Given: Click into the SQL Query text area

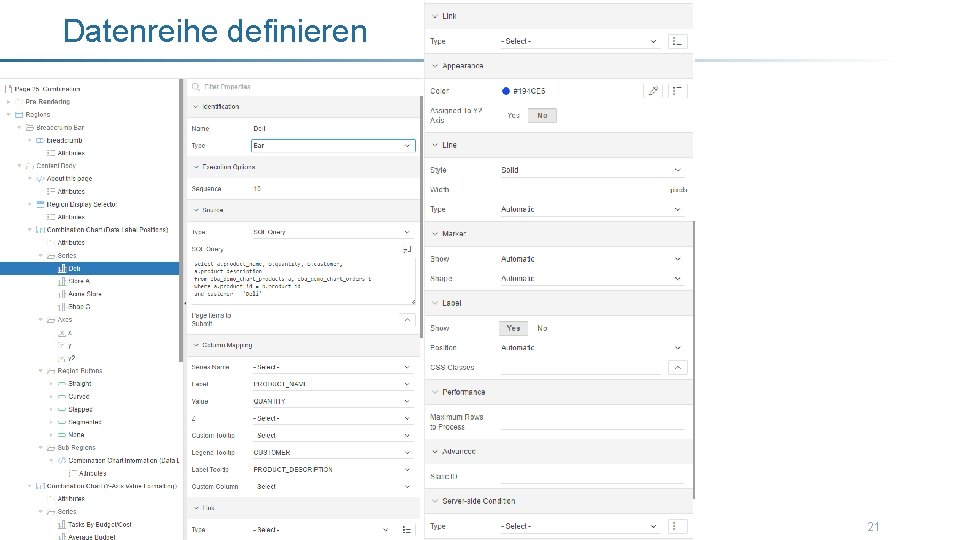Looking at the screenshot, I should 303,280.
